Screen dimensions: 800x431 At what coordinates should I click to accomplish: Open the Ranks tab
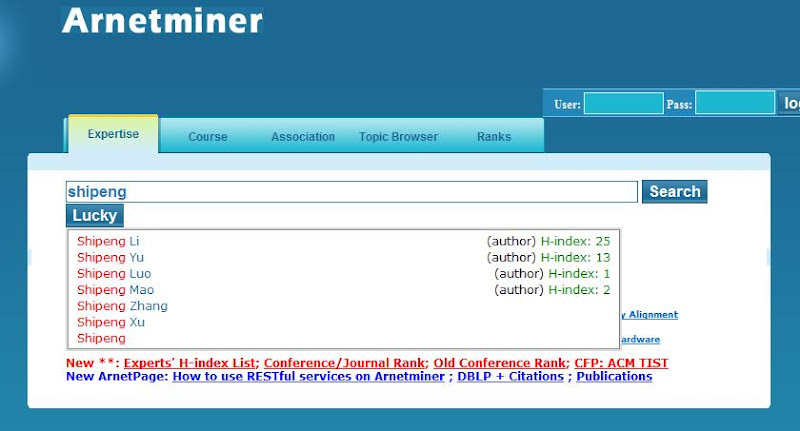coord(494,137)
